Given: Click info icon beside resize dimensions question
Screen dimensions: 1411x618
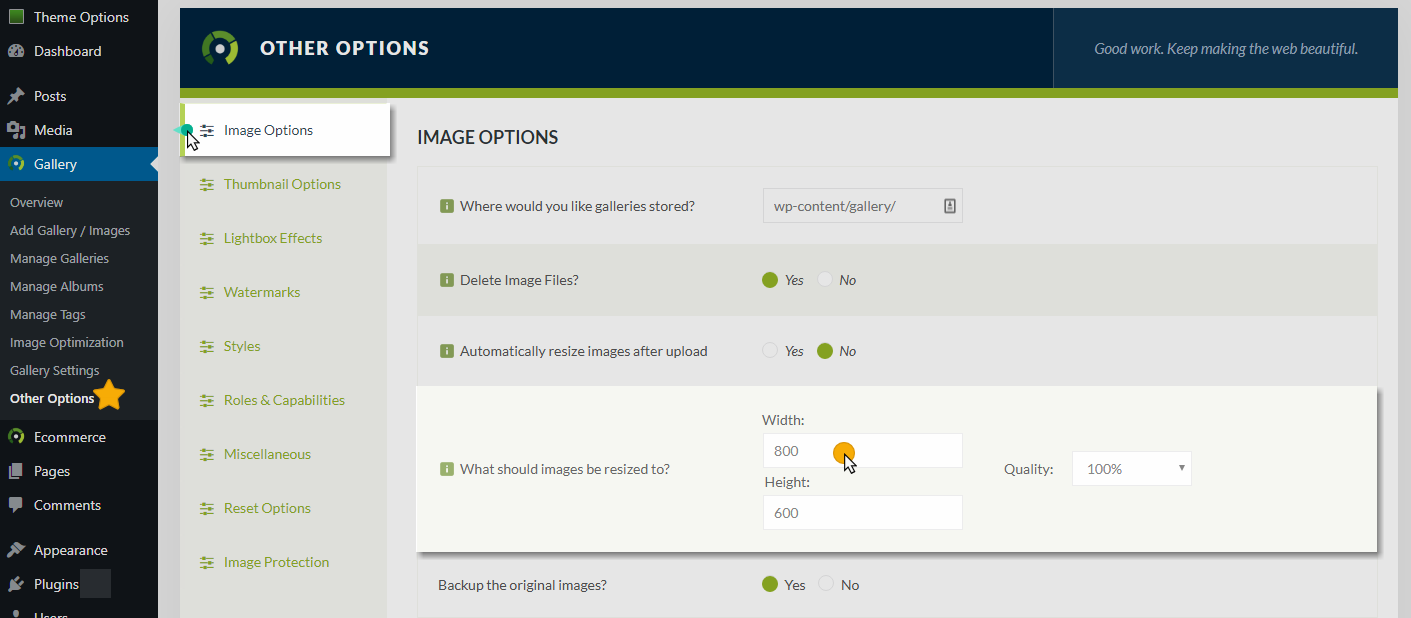Looking at the screenshot, I should tap(447, 469).
